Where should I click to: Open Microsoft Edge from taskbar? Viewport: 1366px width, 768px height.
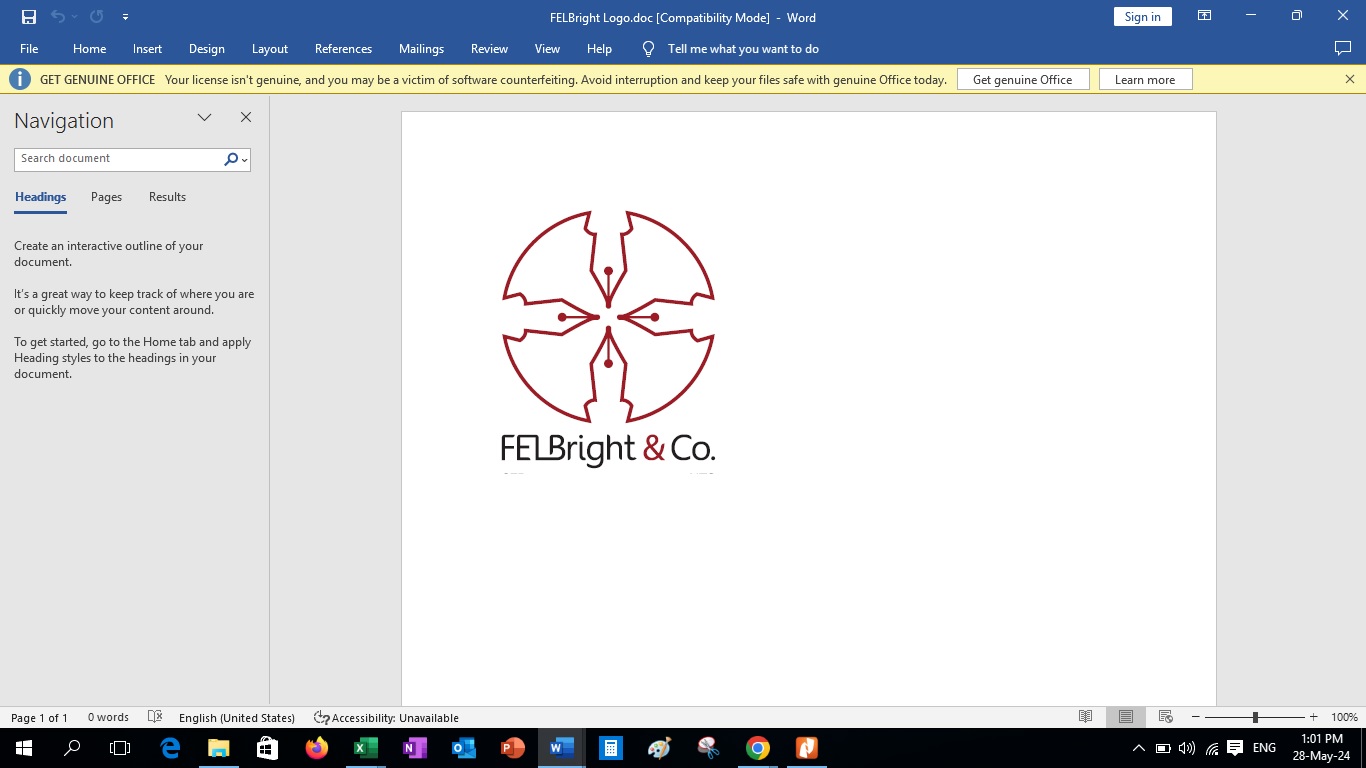170,748
